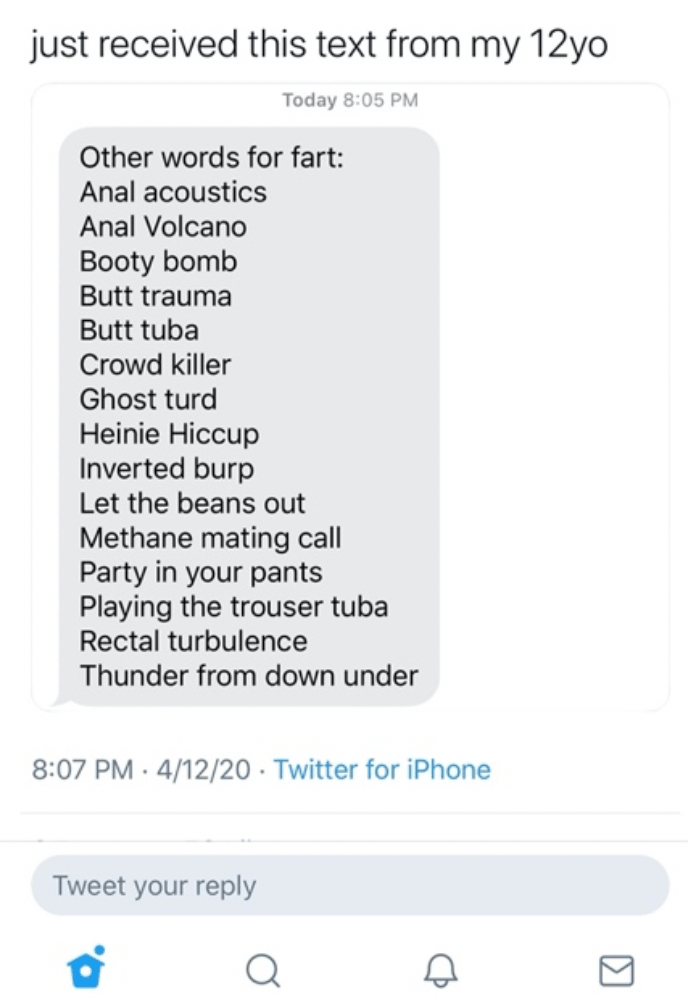Go to the Home timeline tab
Screen dimensions: 688x1006
click(85, 968)
